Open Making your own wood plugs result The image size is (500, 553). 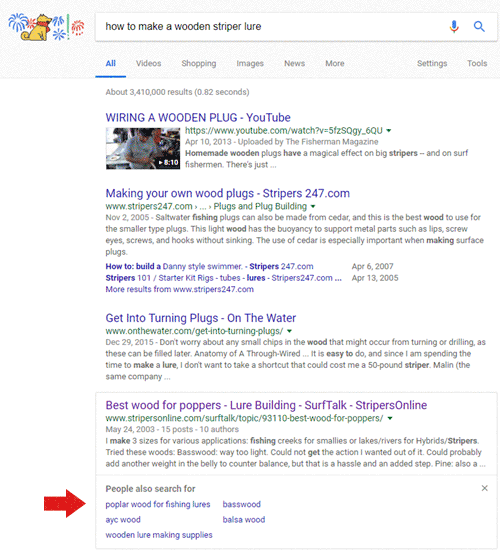(228, 193)
